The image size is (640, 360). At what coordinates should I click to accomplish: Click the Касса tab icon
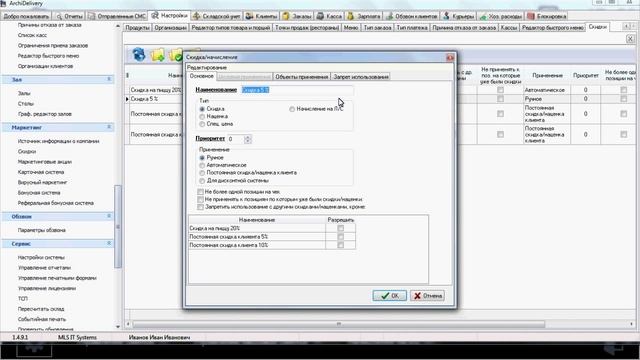(x=320, y=16)
